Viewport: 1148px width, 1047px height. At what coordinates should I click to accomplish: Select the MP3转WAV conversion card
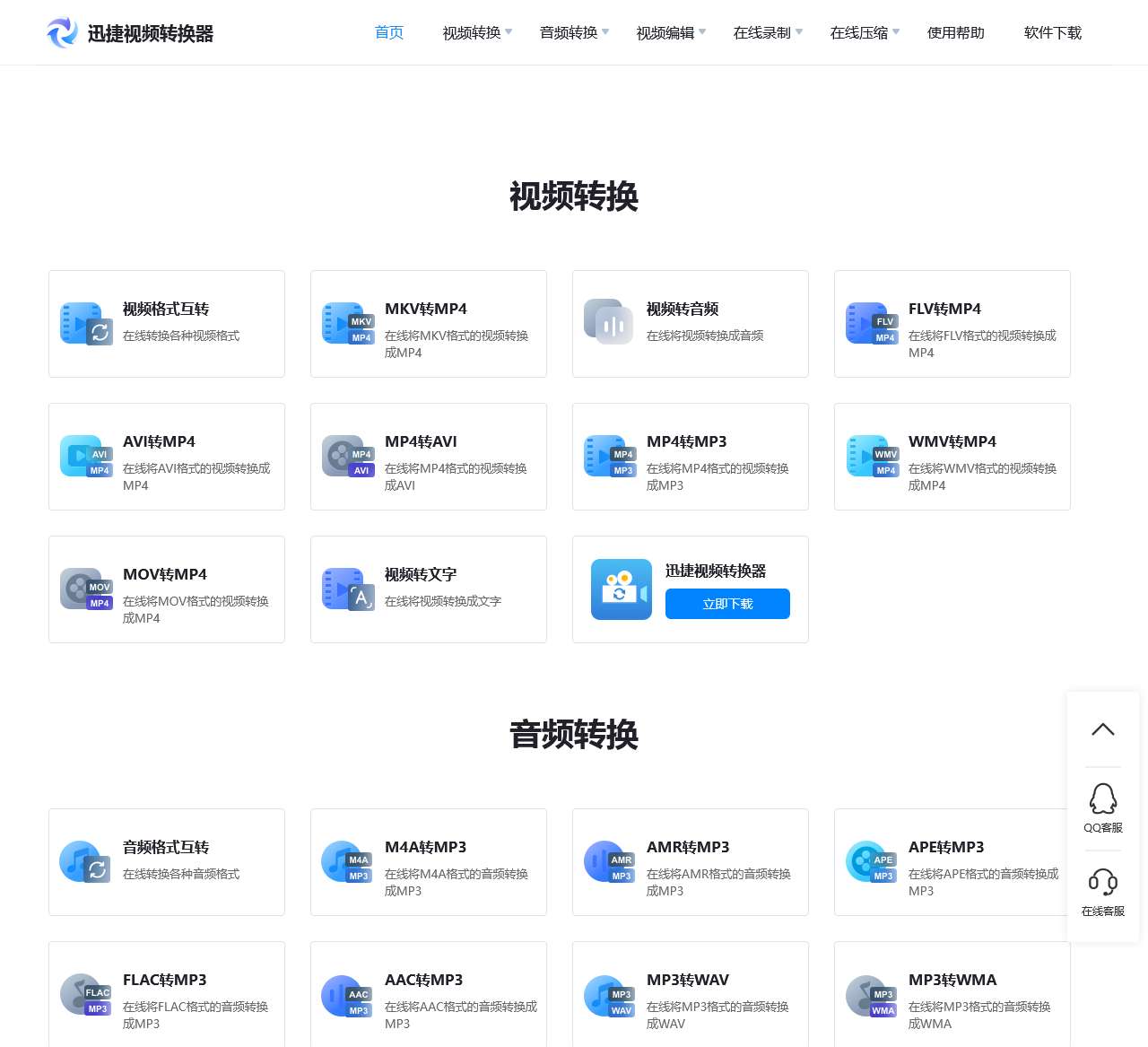690,994
